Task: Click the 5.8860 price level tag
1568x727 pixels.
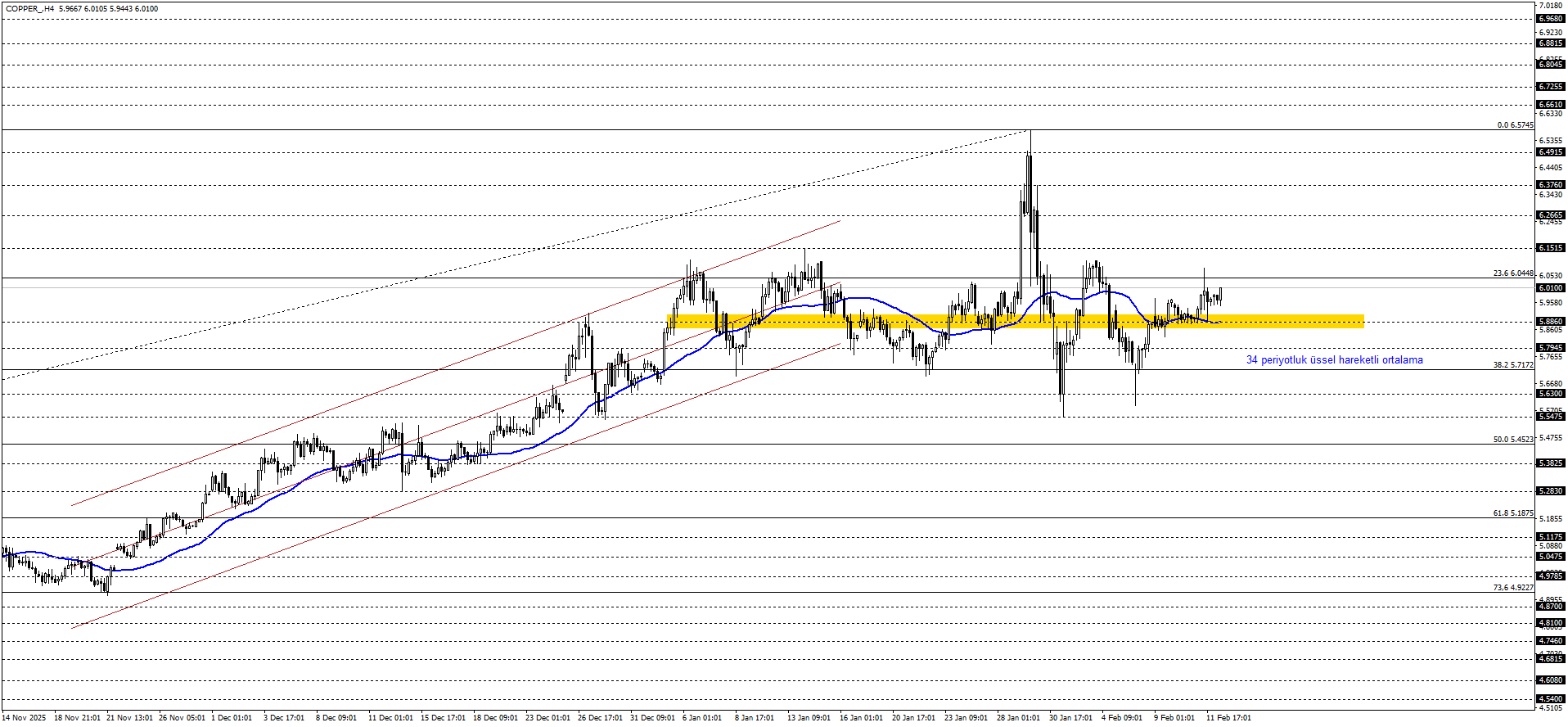Action: pyautogui.click(x=1551, y=322)
